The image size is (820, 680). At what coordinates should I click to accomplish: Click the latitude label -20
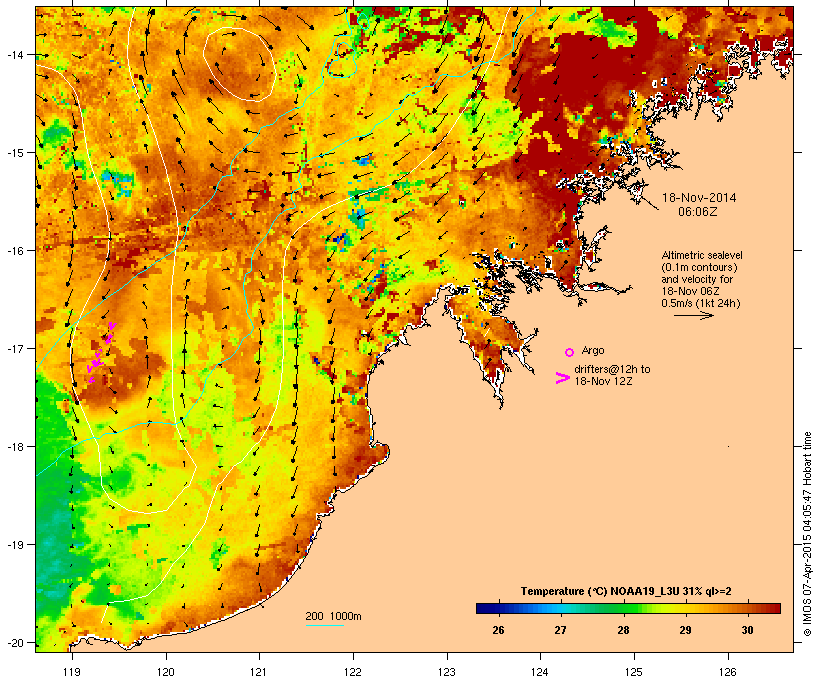(x=14, y=643)
